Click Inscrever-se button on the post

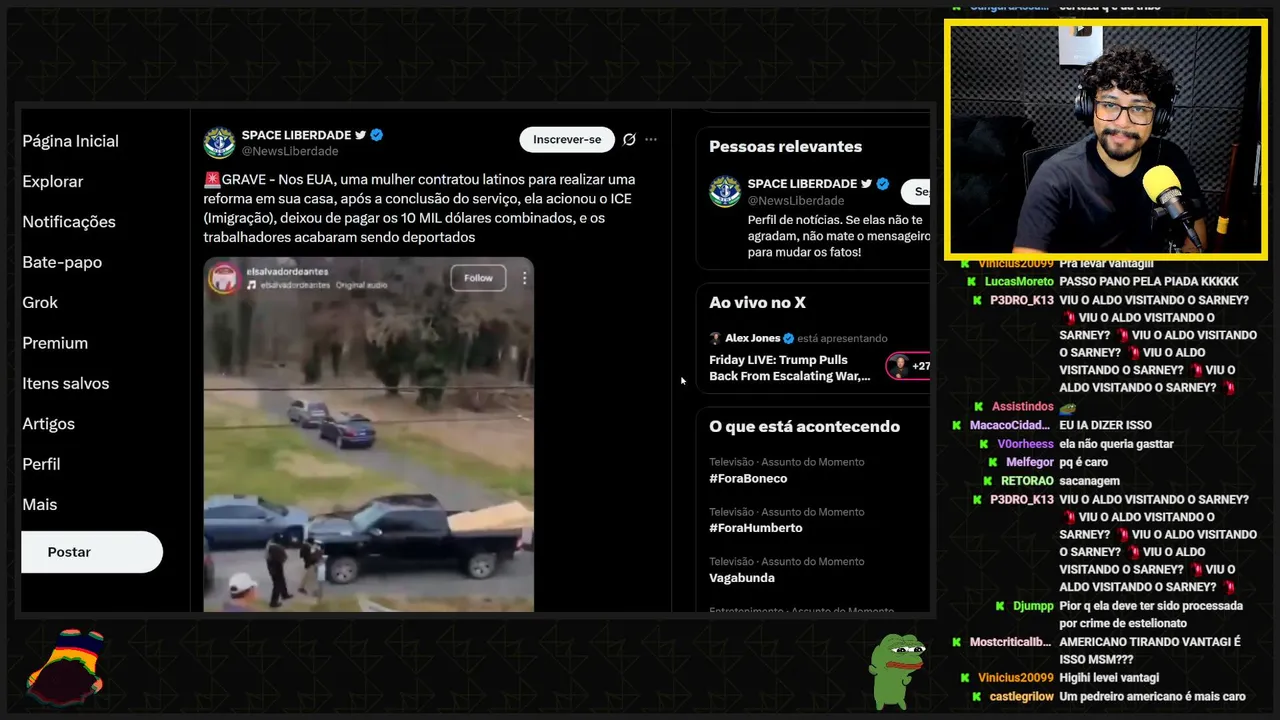point(567,139)
